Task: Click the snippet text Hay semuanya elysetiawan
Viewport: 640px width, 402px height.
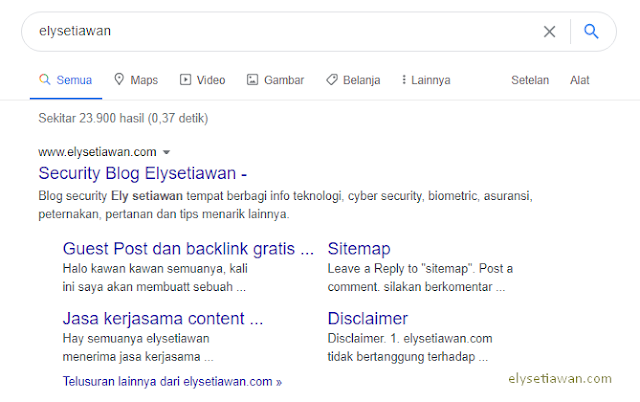Action: pos(138,347)
